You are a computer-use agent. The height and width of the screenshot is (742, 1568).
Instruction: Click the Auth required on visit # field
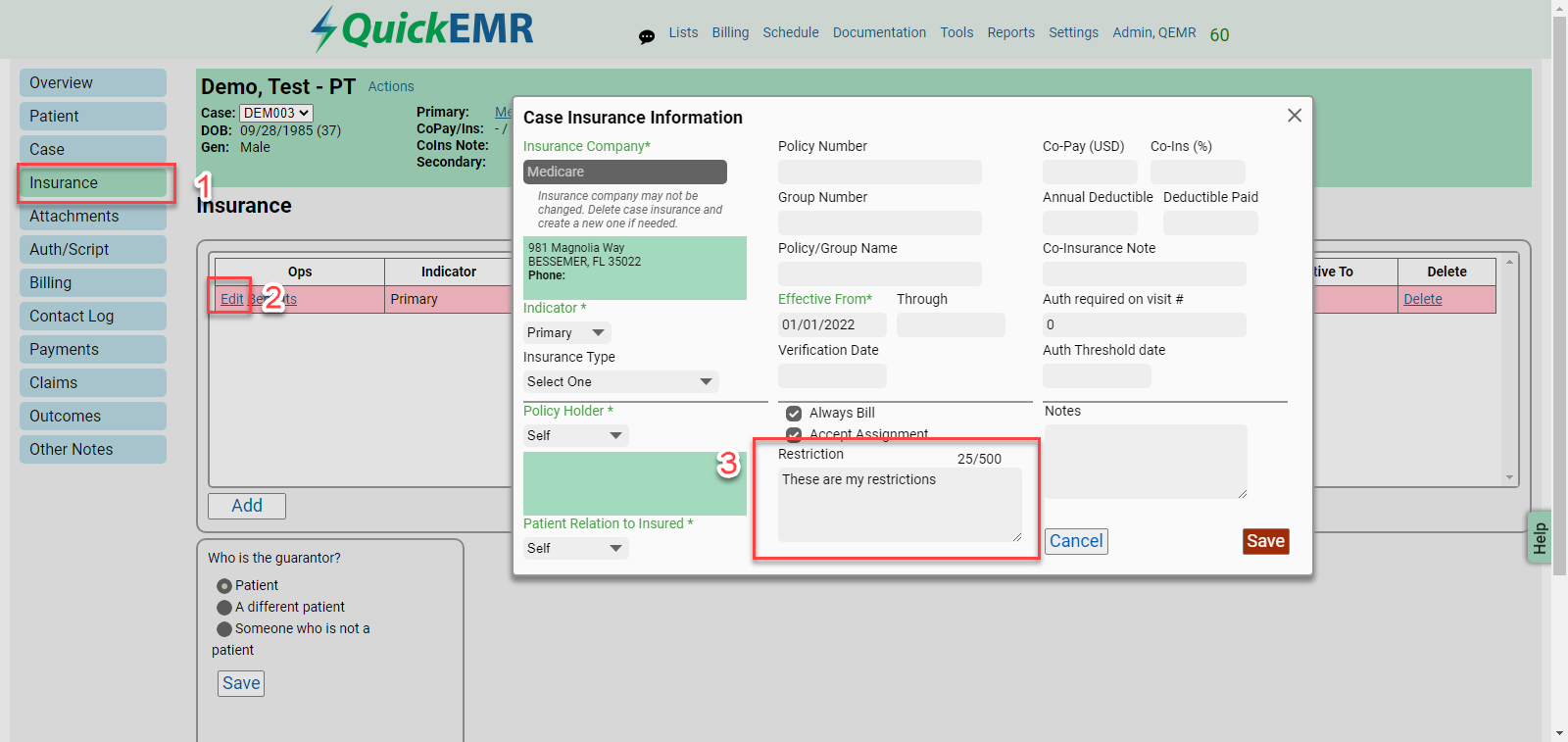pyautogui.click(x=1145, y=325)
